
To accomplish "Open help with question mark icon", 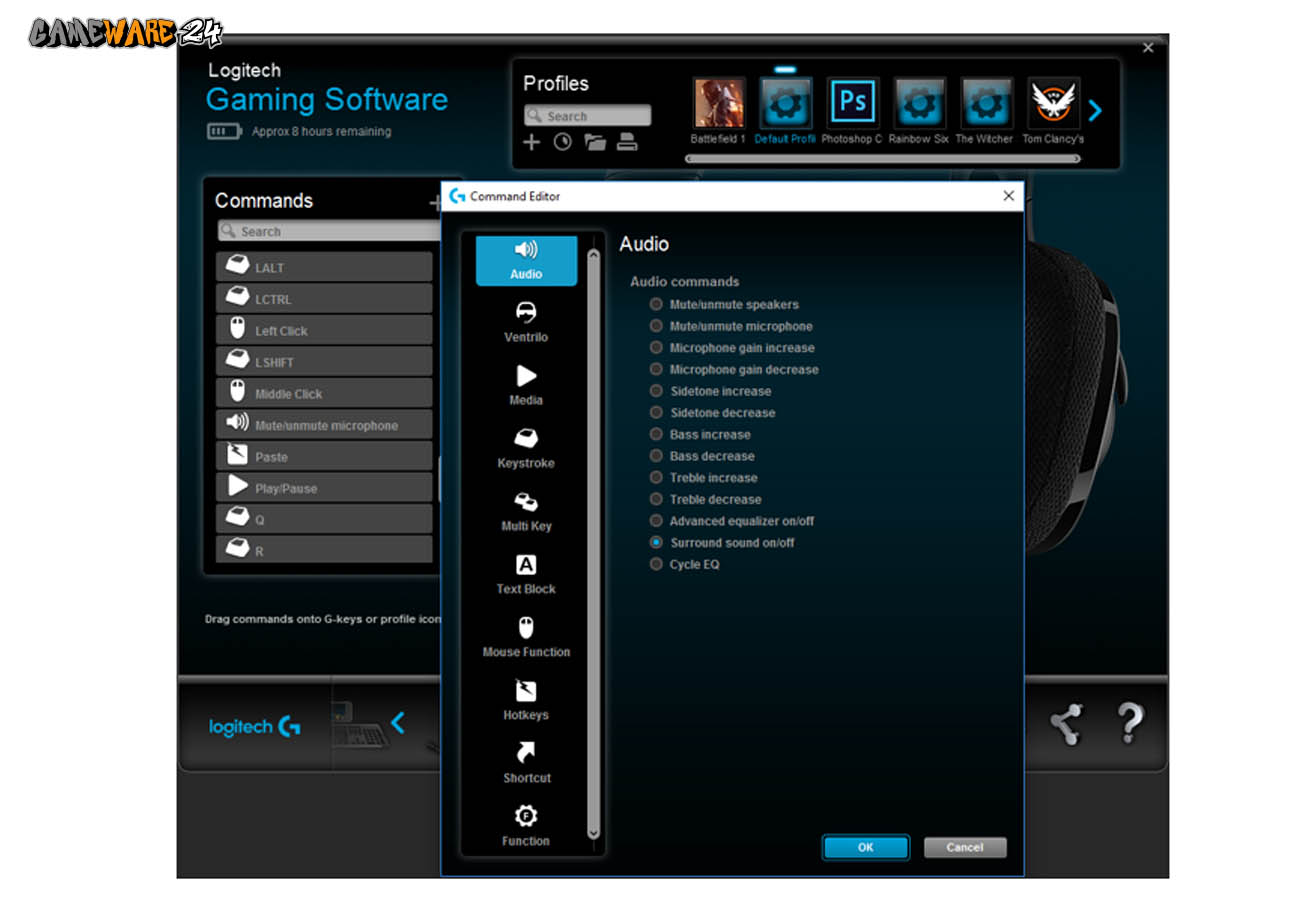I will (x=1130, y=722).
